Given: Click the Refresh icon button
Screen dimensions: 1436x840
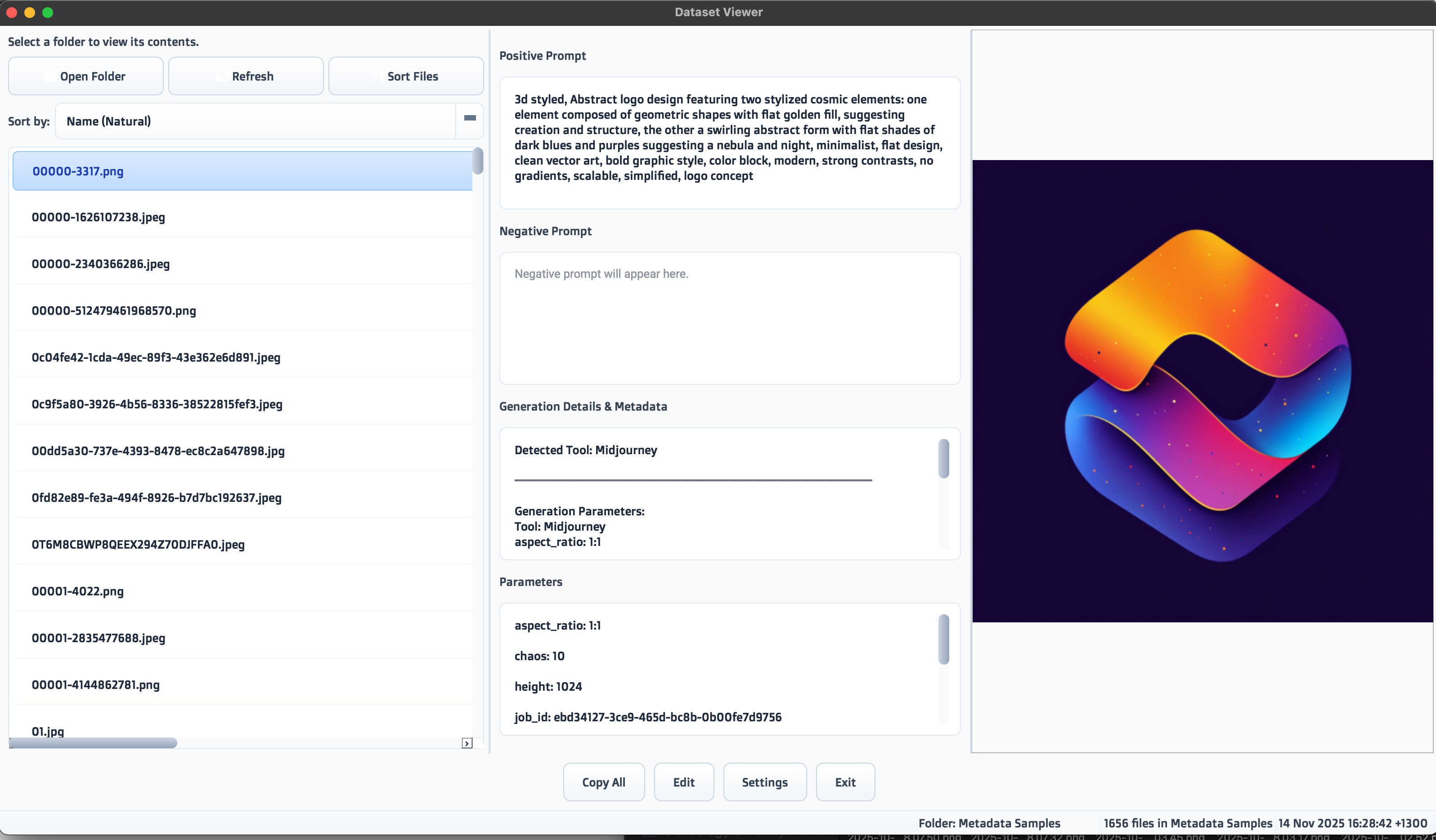Looking at the screenshot, I should (x=246, y=76).
